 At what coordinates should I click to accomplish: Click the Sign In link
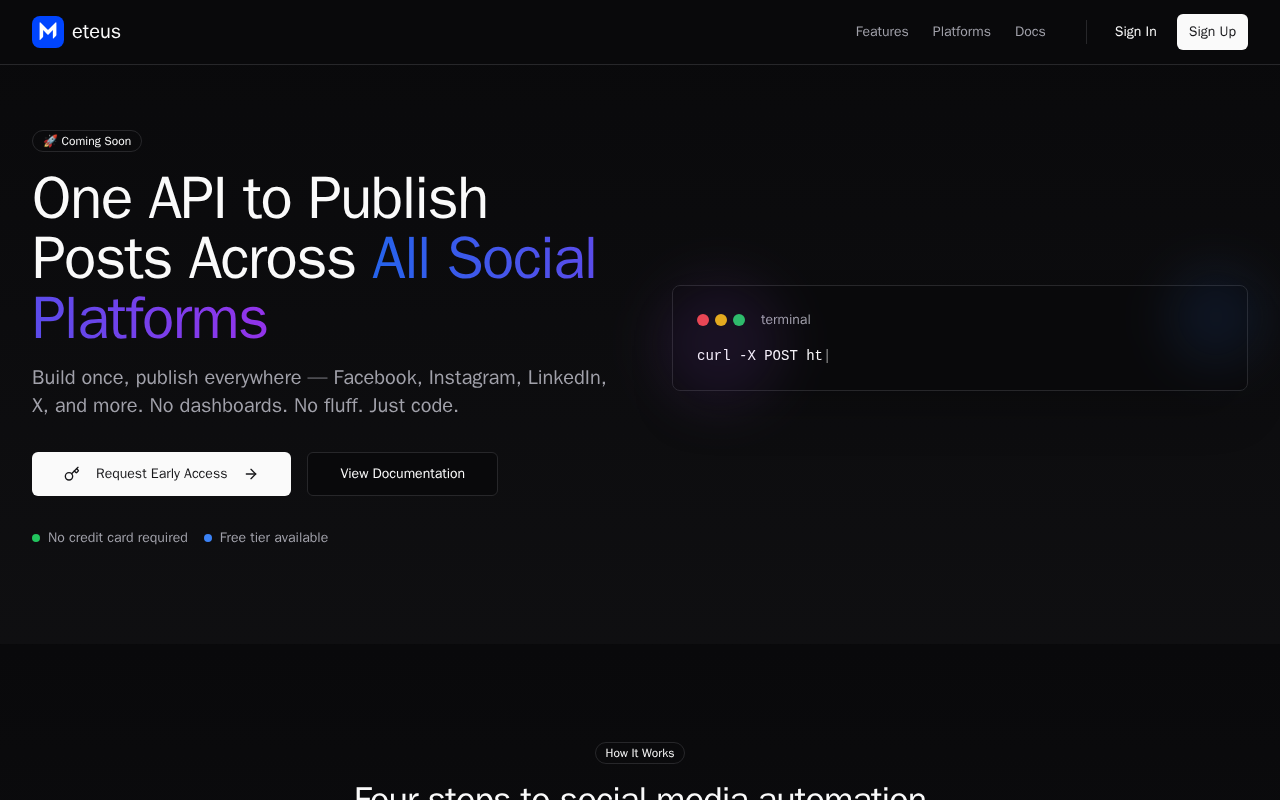(x=1136, y=32)
